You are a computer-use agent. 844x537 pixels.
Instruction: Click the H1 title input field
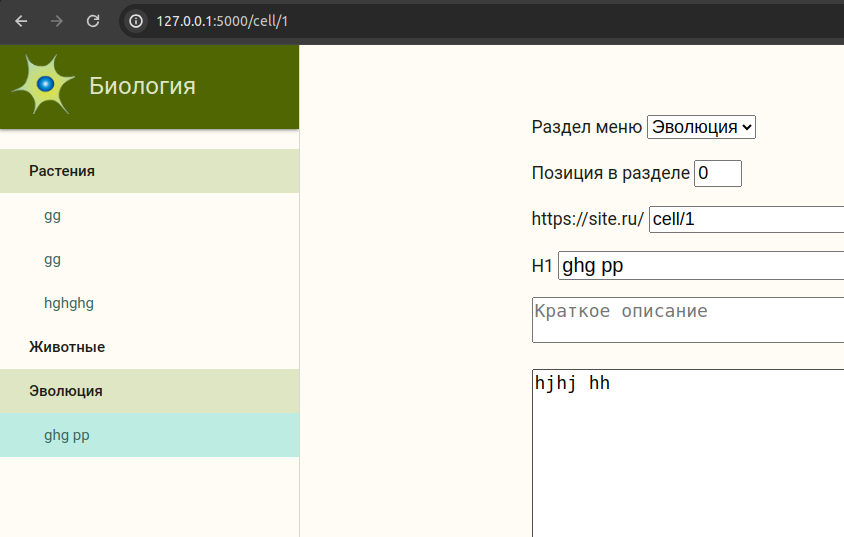[x=700, y=265]
